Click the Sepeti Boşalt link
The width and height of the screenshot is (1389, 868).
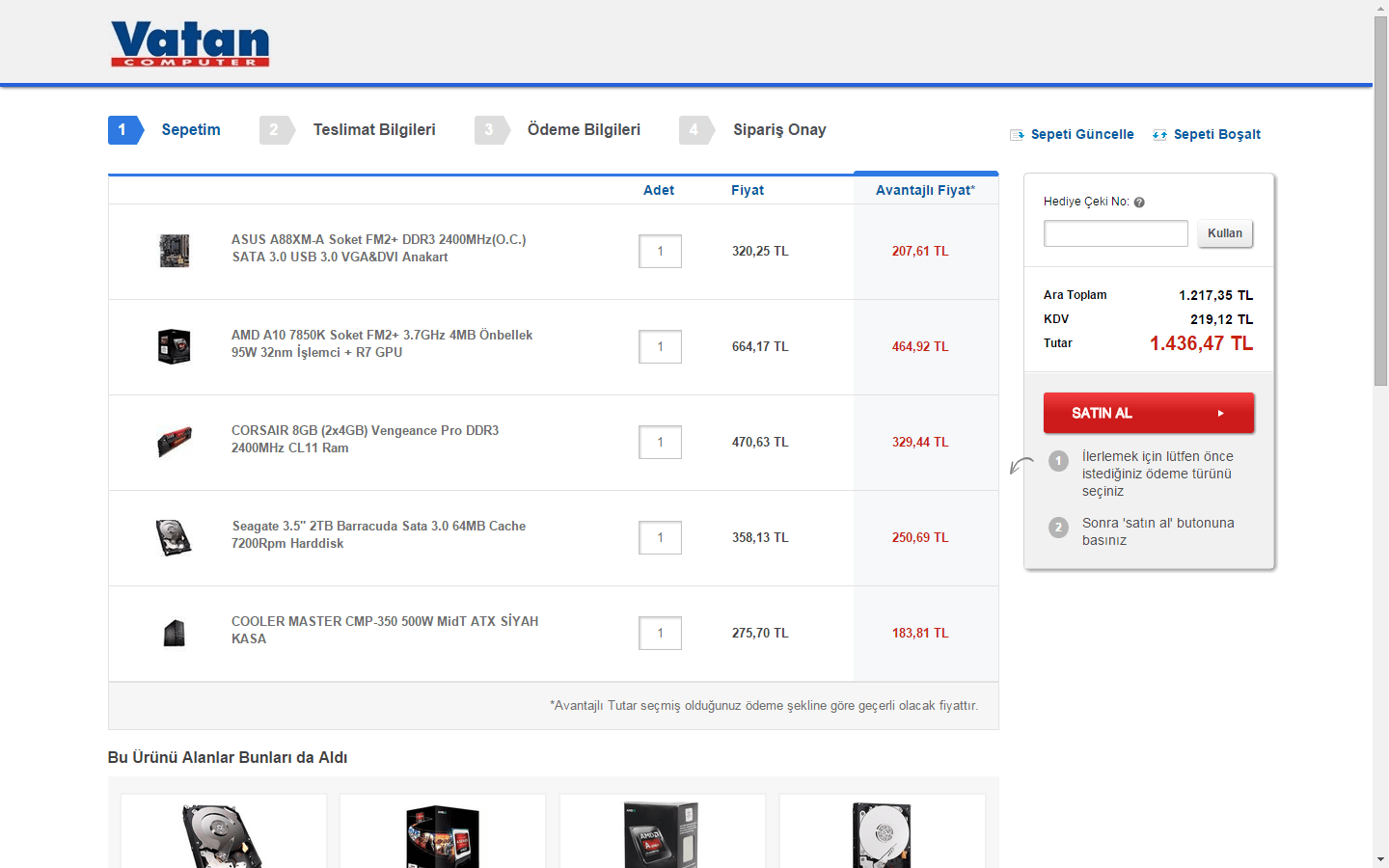[1217, 135]
